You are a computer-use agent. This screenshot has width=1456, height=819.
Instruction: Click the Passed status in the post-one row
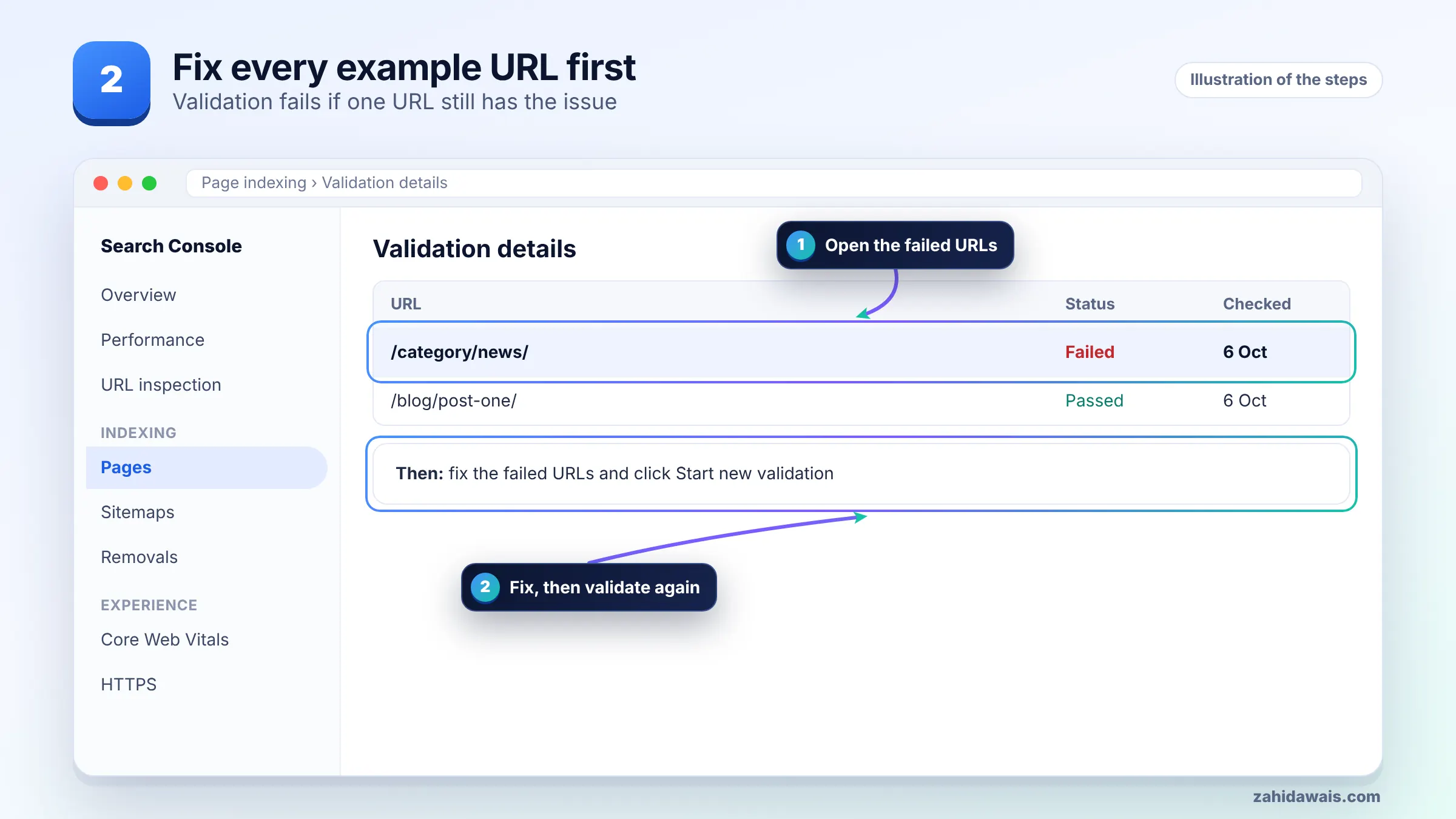coord(1094,400)
